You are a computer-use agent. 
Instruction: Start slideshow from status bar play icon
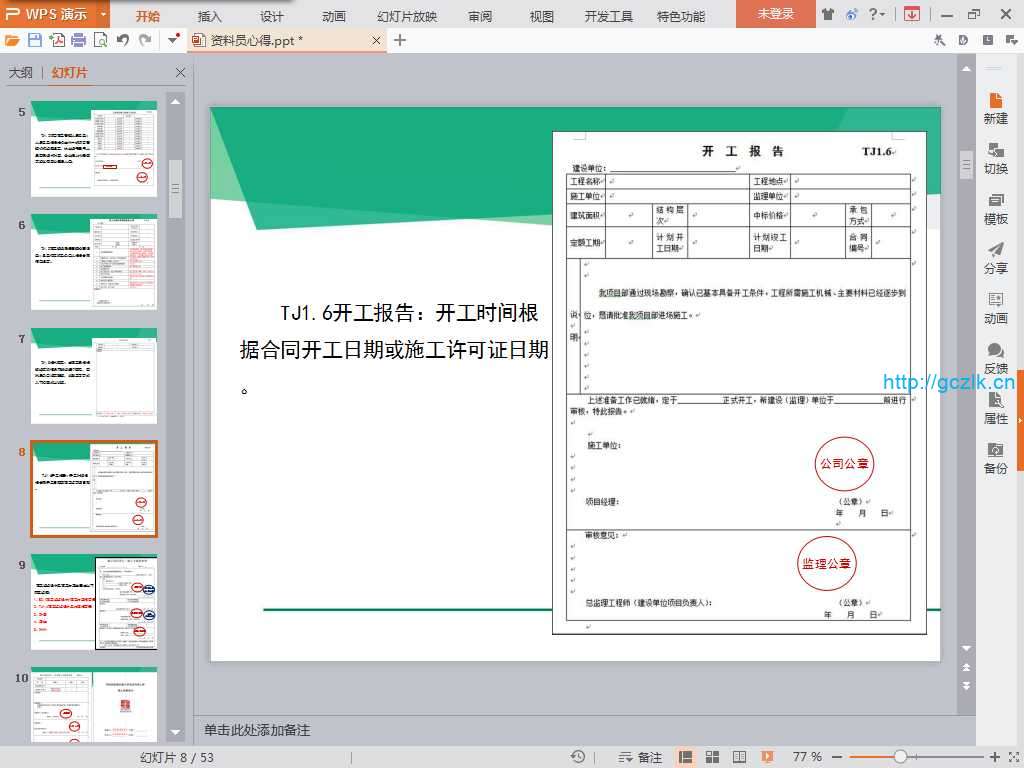coord(767,757)
